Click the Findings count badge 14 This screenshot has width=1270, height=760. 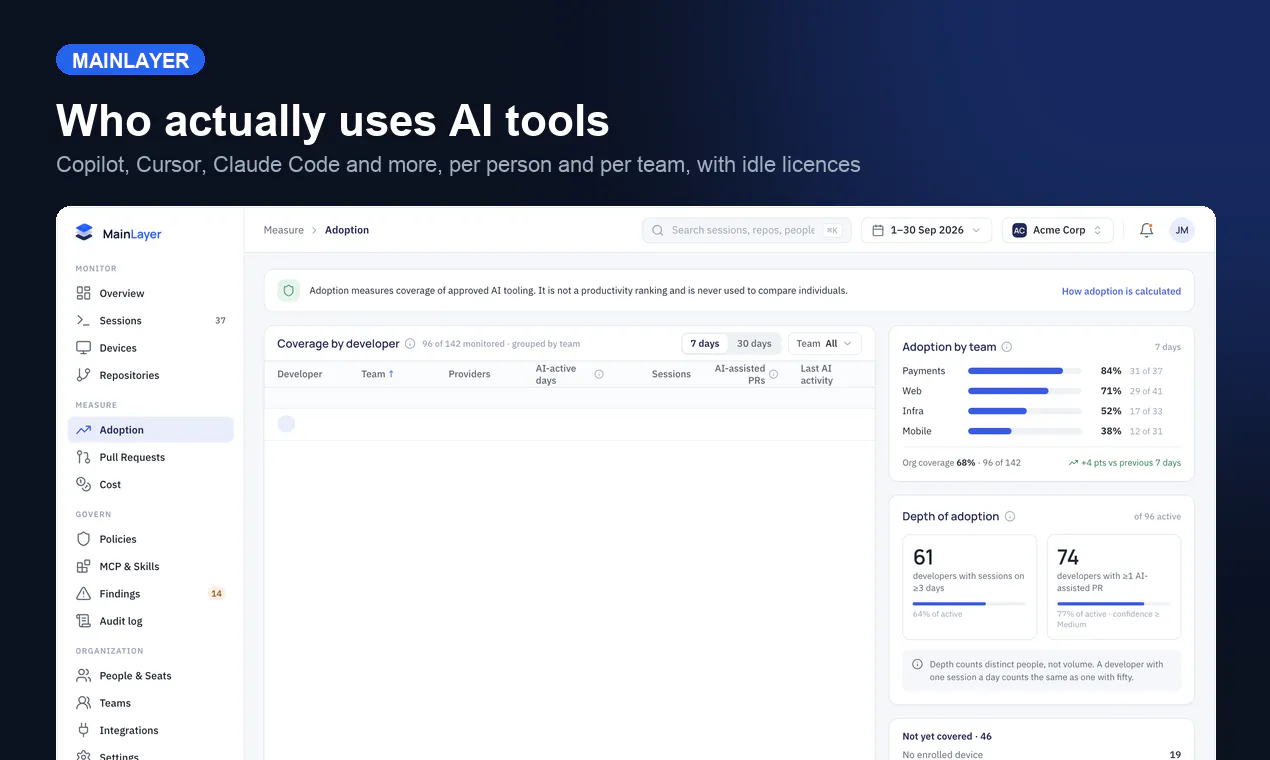pyautogui.click(x=216, y=594)
